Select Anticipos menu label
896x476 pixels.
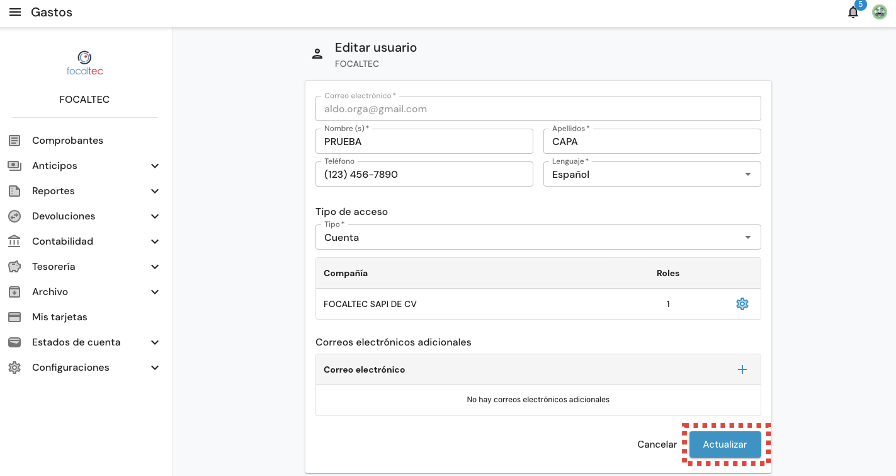[x=54, y=166]
